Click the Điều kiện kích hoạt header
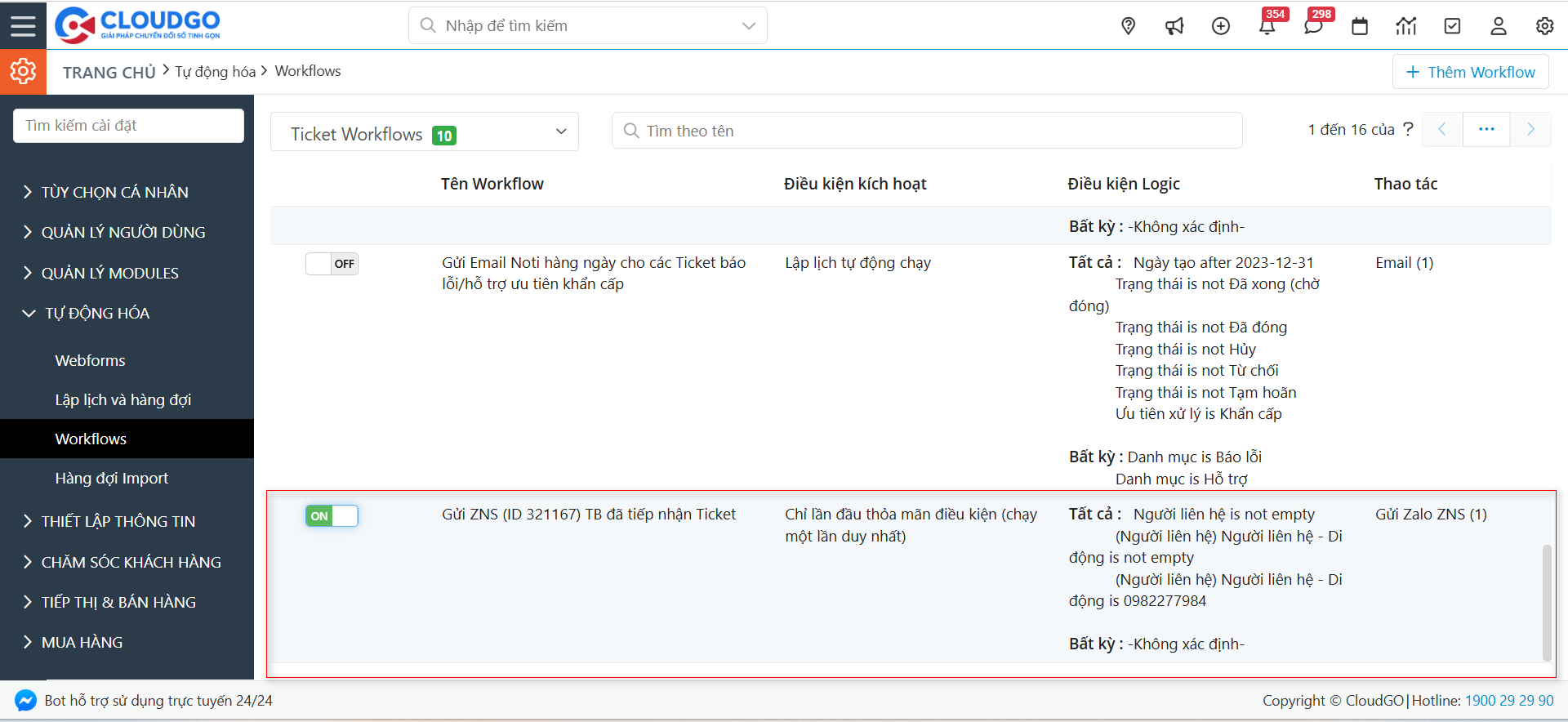1568x722 pixels. (855, 184)
